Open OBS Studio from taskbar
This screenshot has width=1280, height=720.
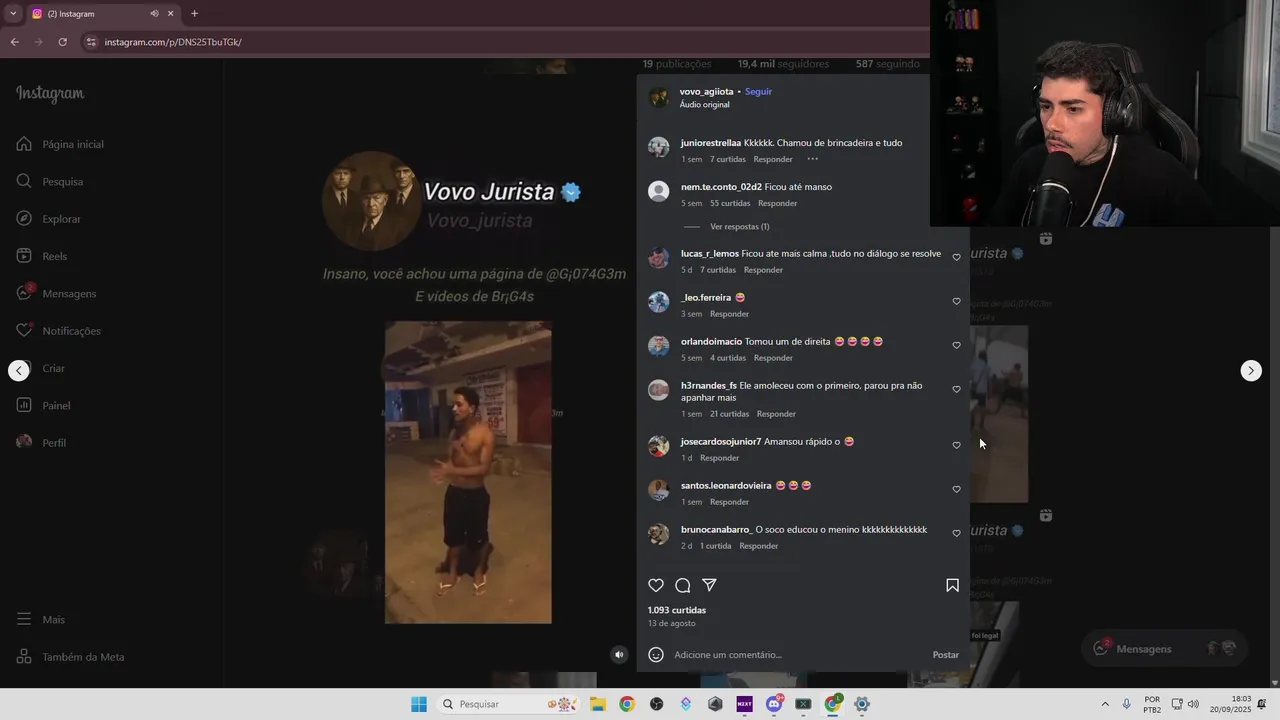[x=656, y=704]
